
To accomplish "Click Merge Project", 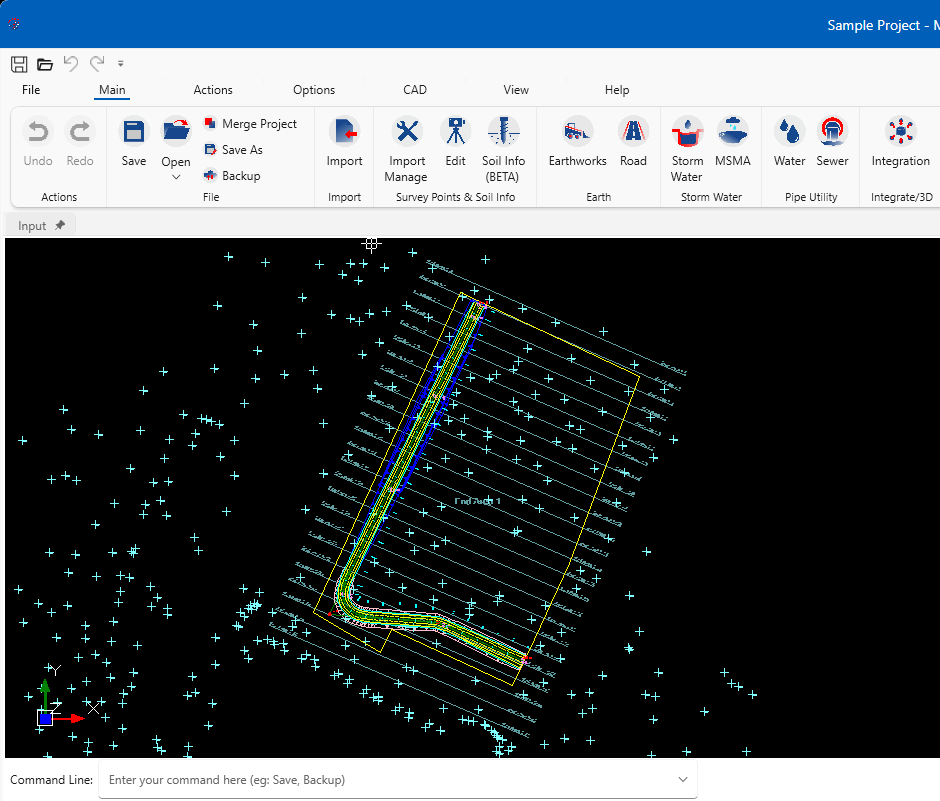I will pyautogui.click(x=251, y=124).
